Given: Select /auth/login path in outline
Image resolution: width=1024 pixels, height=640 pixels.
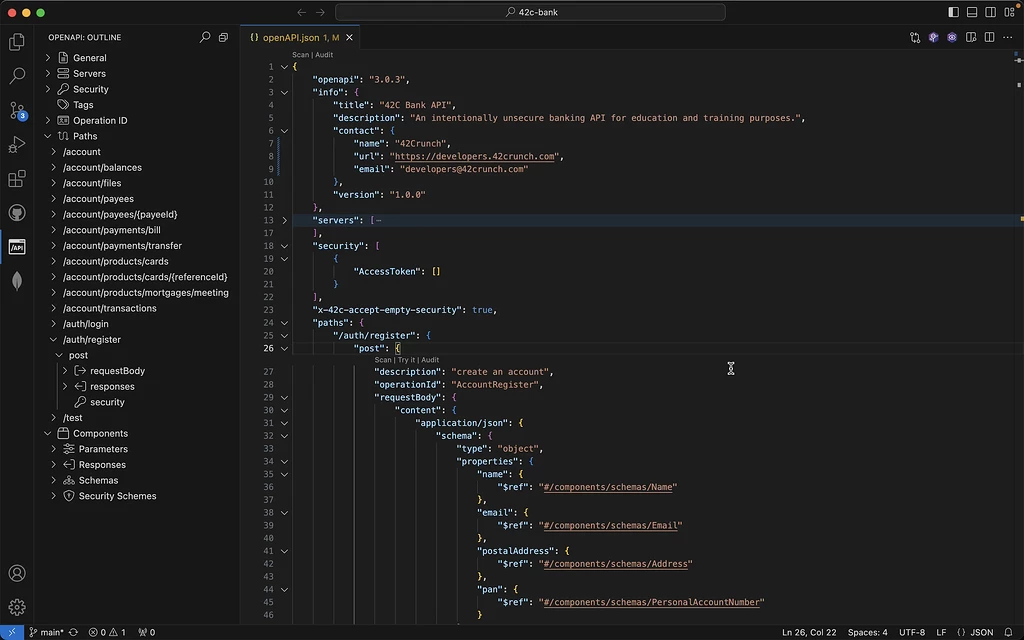Looking at the screenshot, I should click(x=86, y=324).
